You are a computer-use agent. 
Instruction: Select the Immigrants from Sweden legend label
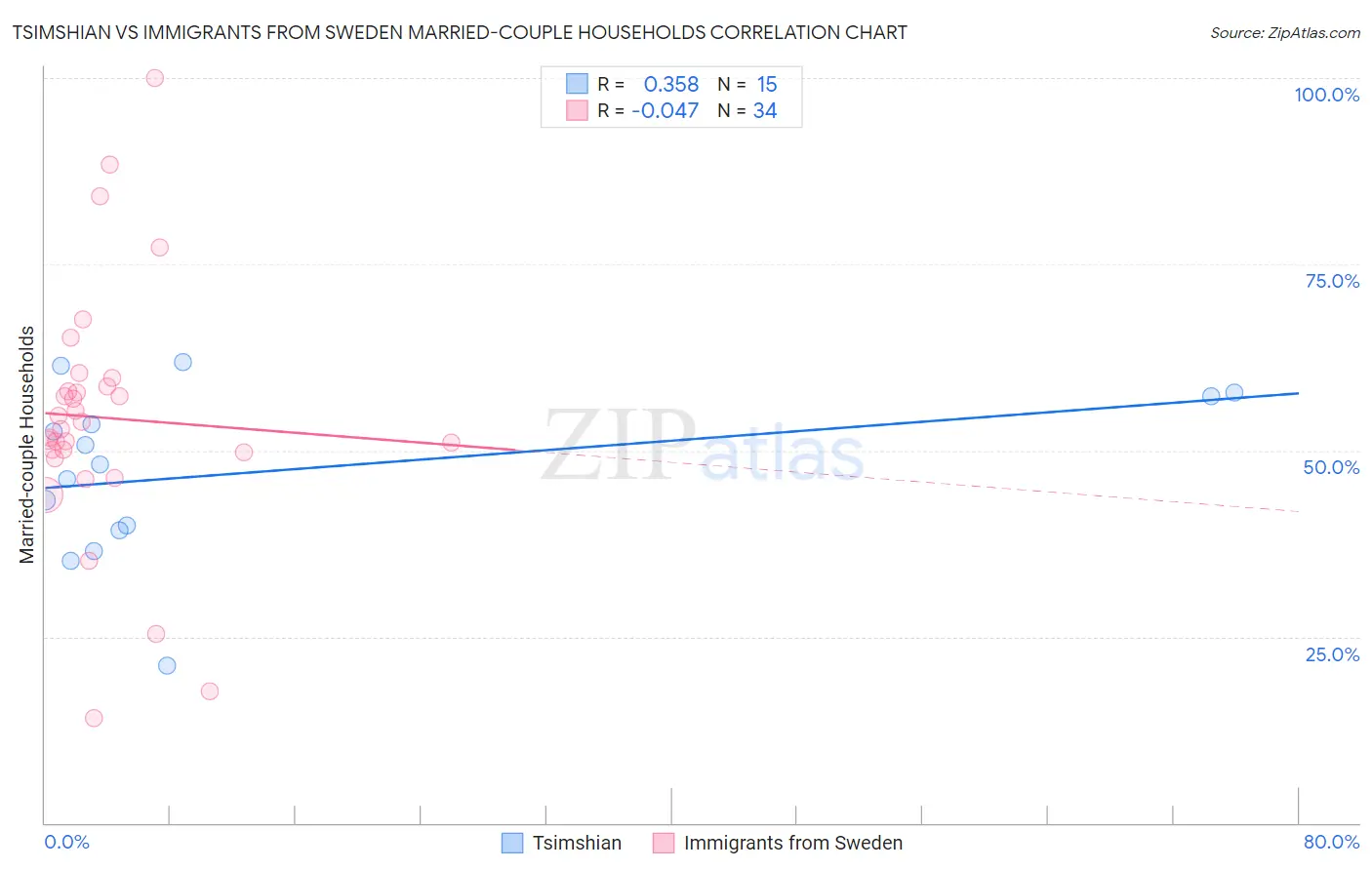tap(793, 843)
